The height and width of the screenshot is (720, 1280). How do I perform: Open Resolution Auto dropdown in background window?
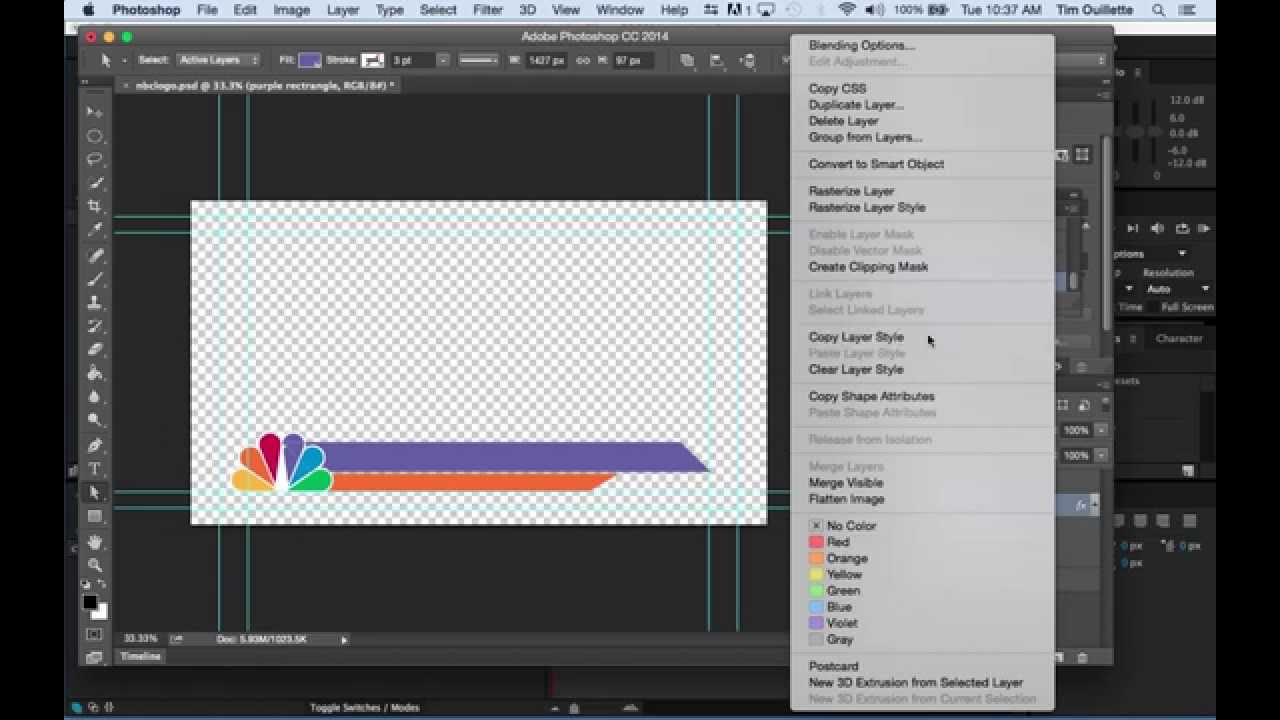point(1178,289)
